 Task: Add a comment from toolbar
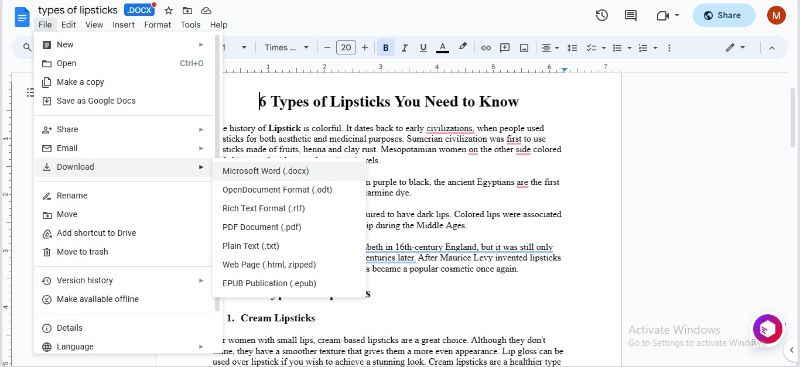point(505,48)
